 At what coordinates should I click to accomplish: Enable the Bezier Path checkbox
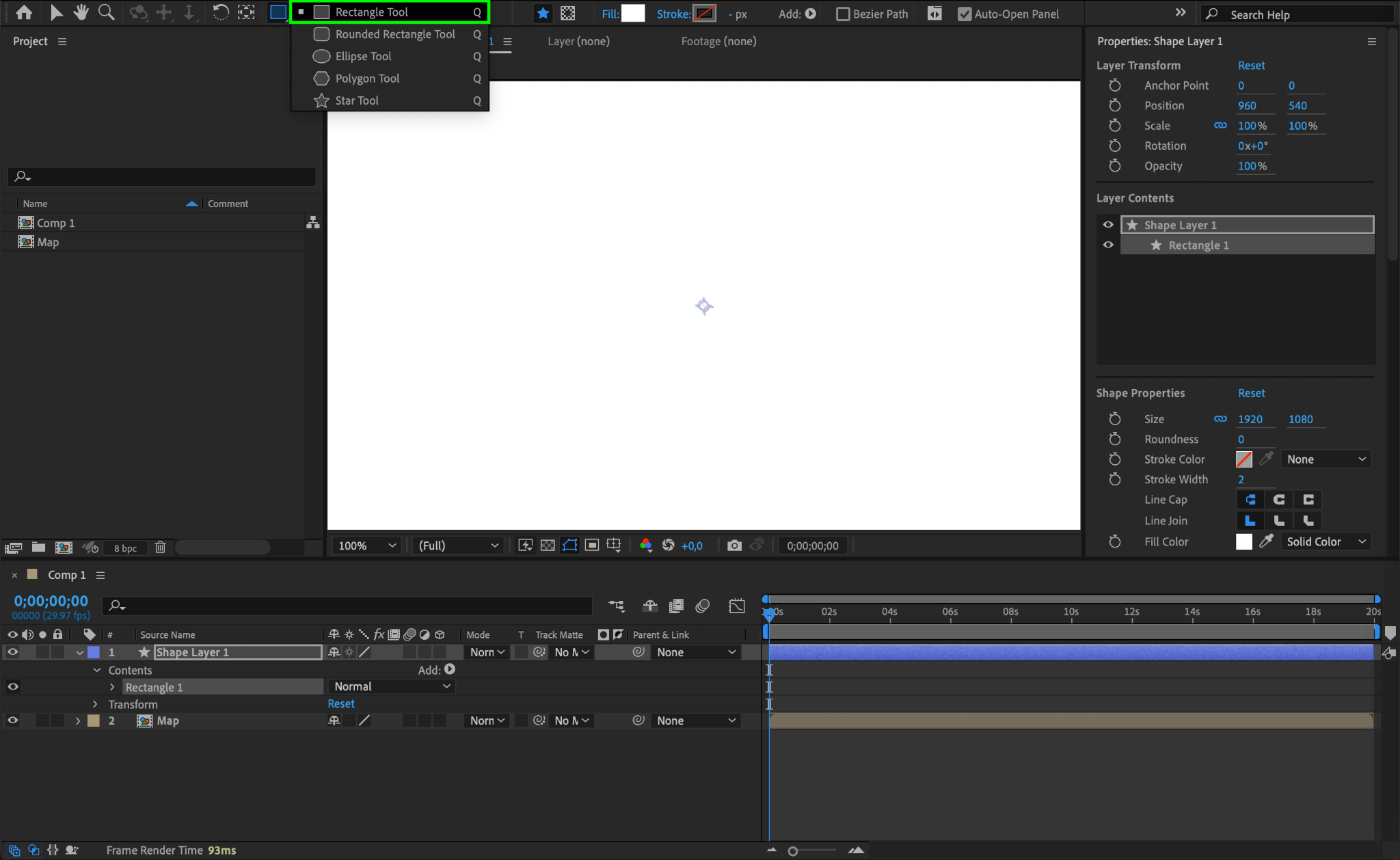pyautogui.click(x=843, y=14)
